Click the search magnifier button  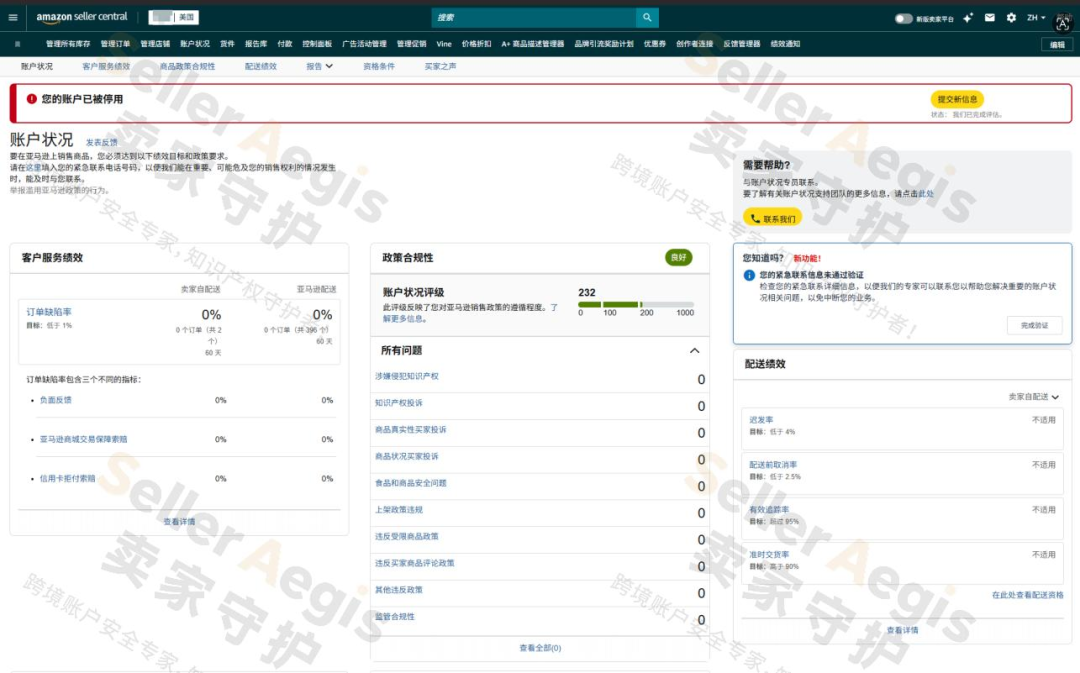(x=647, y=17)
